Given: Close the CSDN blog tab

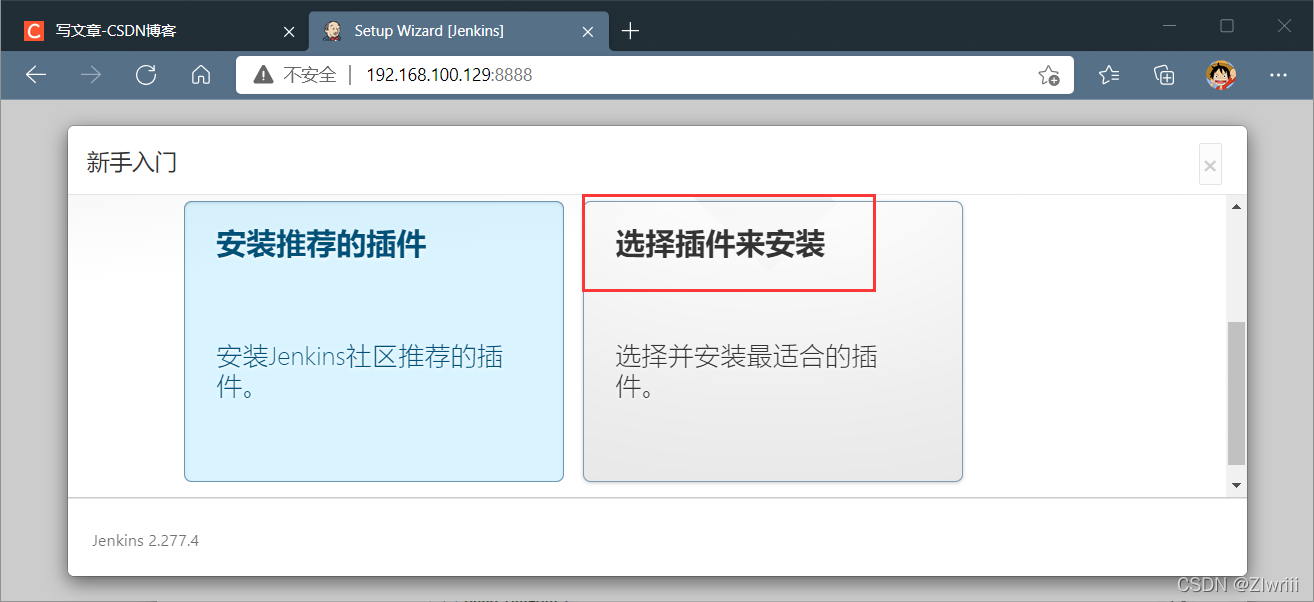Looking at the screenshot, I should click(x=289, y=31).
